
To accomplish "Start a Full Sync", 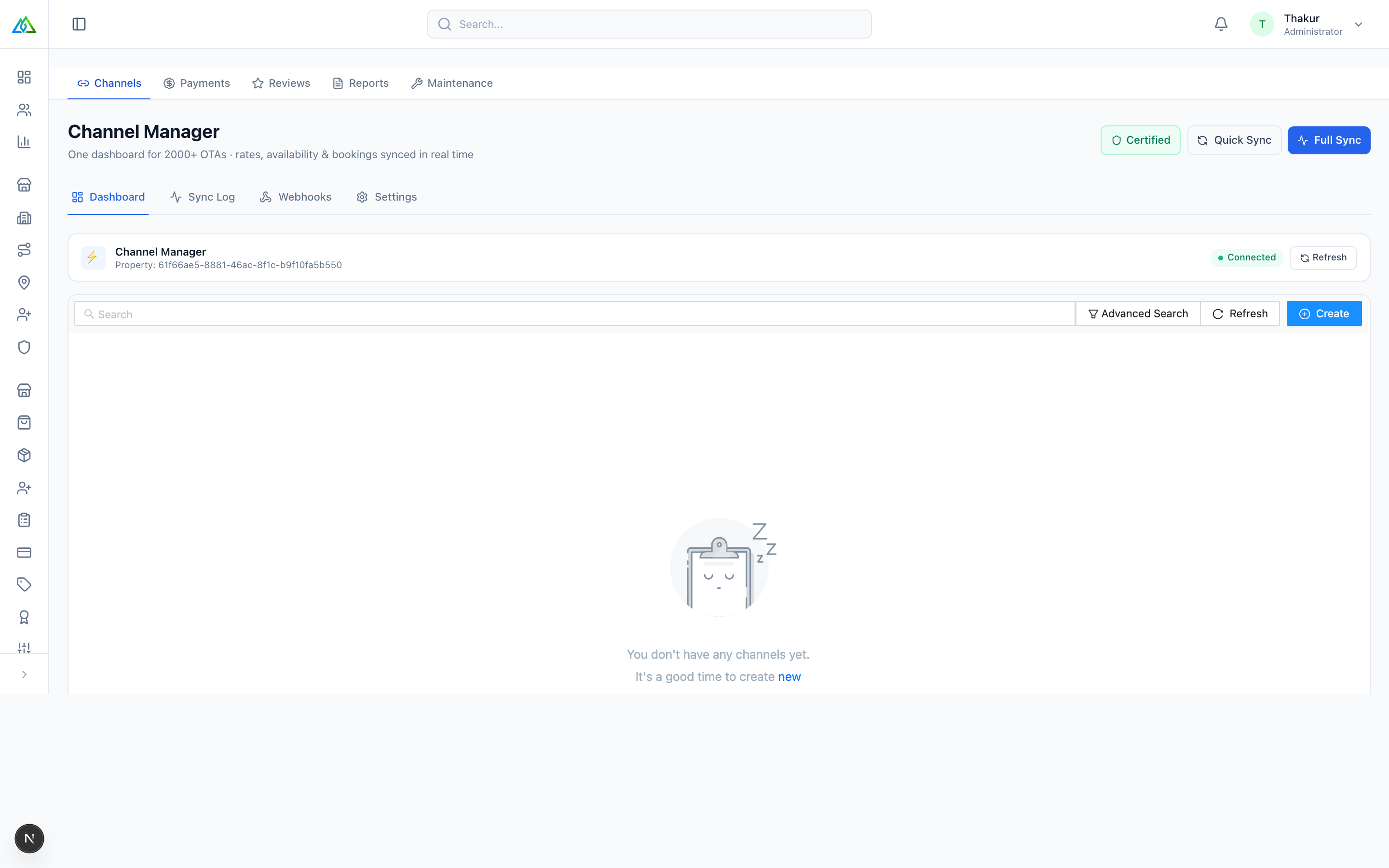I will pos(1329,140).
